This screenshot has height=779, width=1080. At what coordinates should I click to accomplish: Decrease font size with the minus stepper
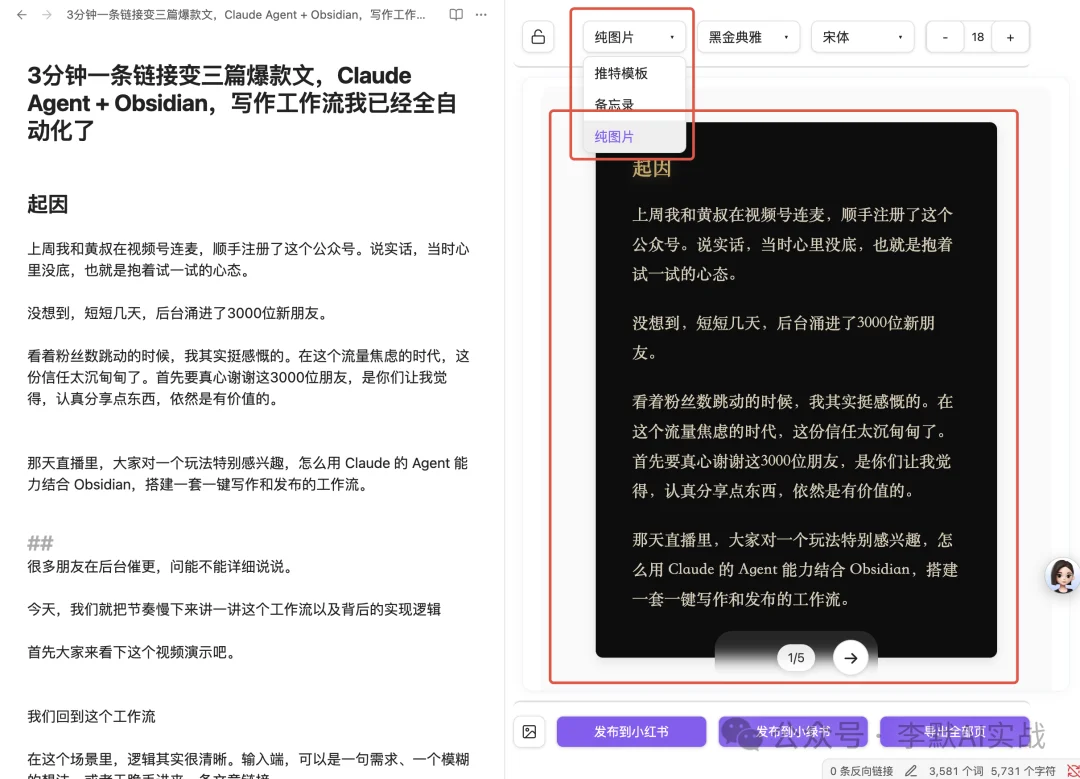[944, 36]
